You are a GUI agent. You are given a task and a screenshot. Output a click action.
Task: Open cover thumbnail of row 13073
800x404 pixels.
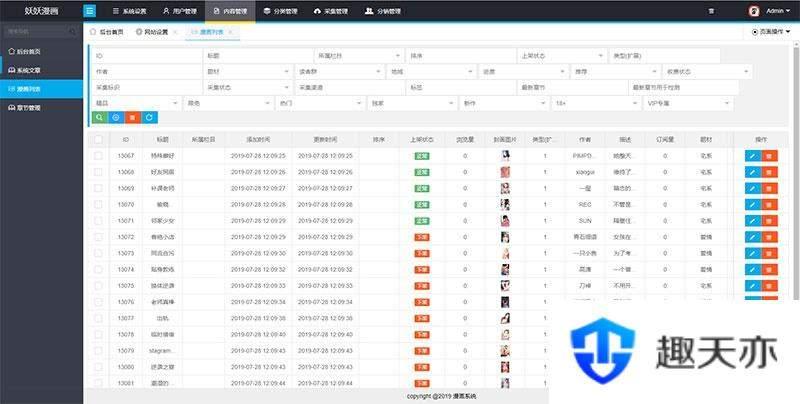pos(505,254)
